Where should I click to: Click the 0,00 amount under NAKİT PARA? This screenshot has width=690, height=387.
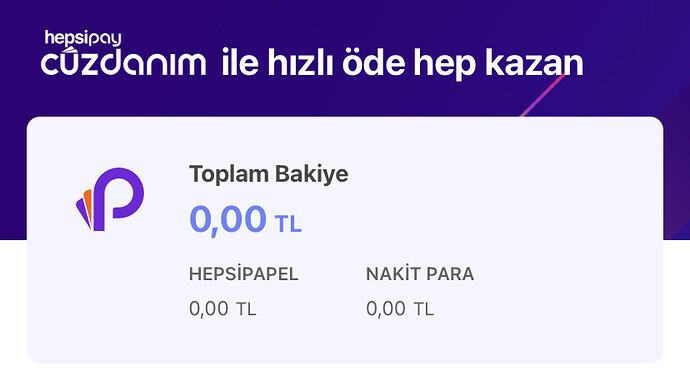click(385, 309)
